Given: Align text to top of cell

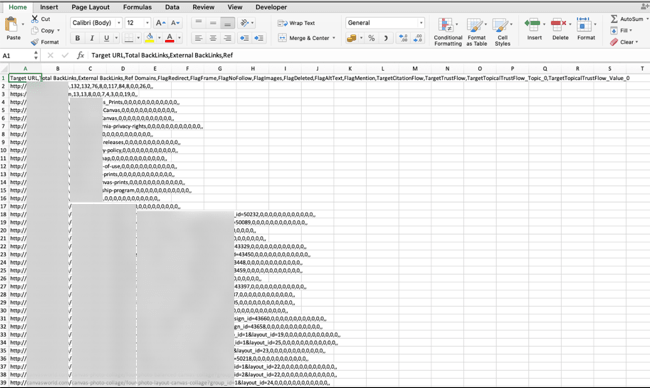Looking at the screenshot, I should pos(199,23).
